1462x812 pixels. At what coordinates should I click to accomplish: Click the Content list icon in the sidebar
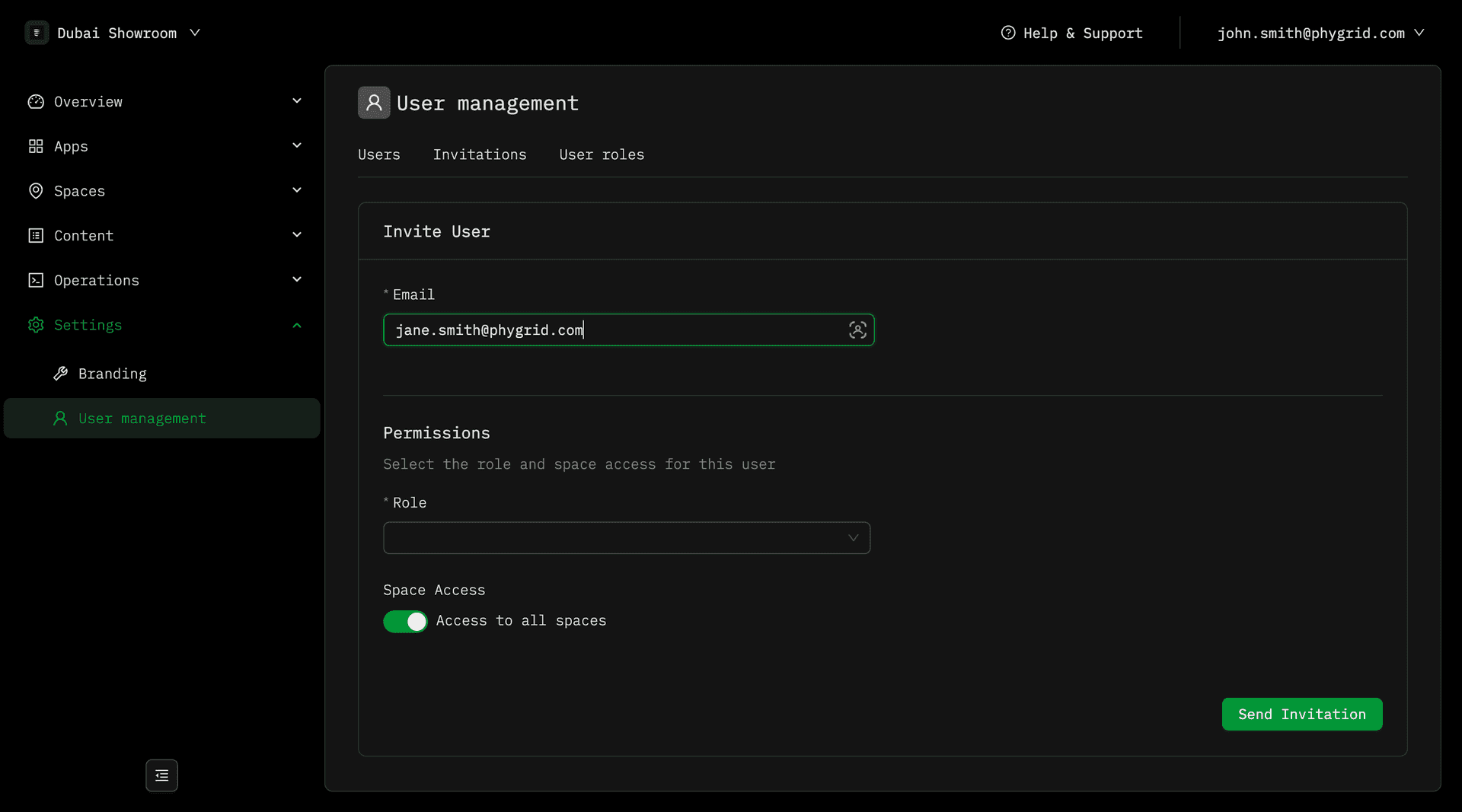36,236
